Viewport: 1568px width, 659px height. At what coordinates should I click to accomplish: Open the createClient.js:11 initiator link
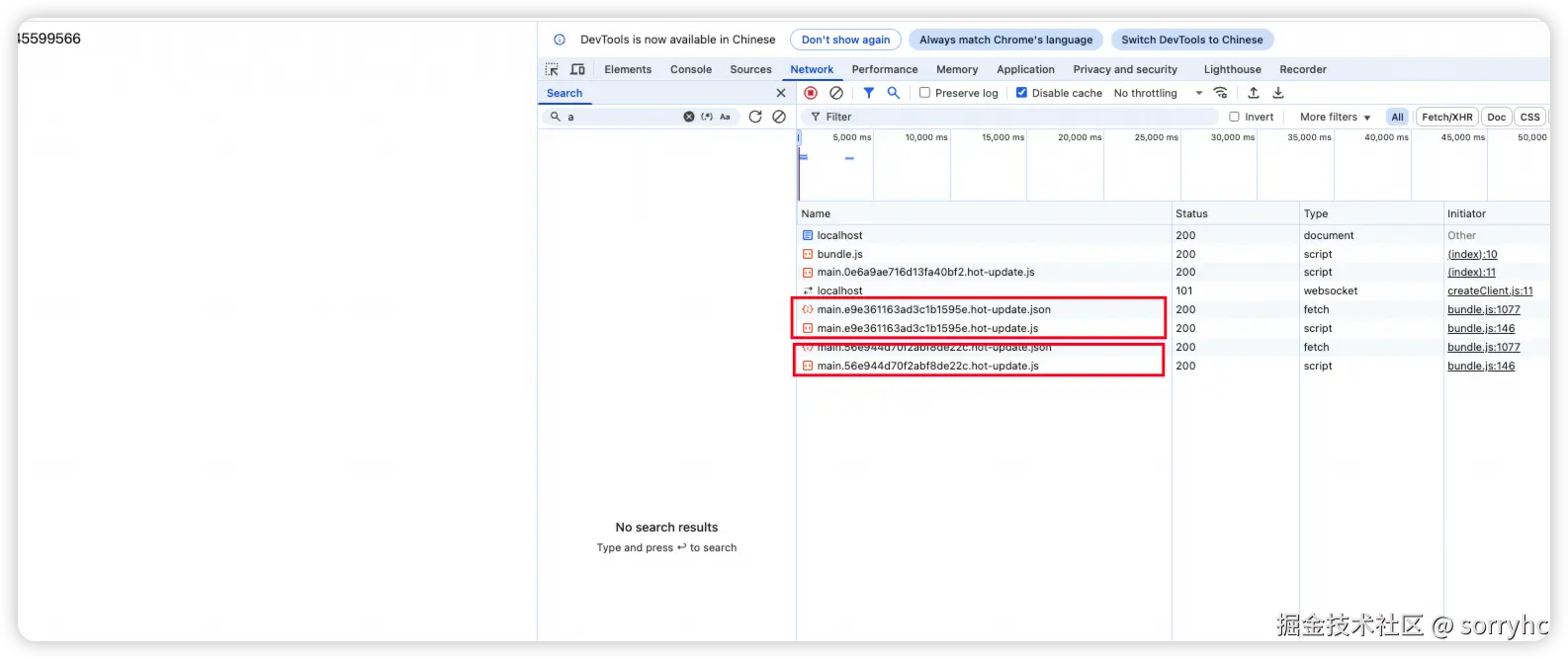tap(1490, 290)
